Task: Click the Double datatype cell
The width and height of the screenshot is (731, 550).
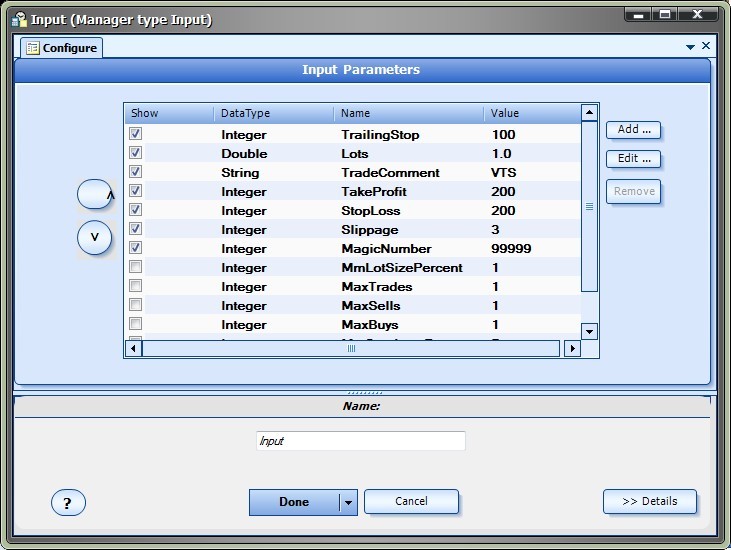Action: coord(244,154)
